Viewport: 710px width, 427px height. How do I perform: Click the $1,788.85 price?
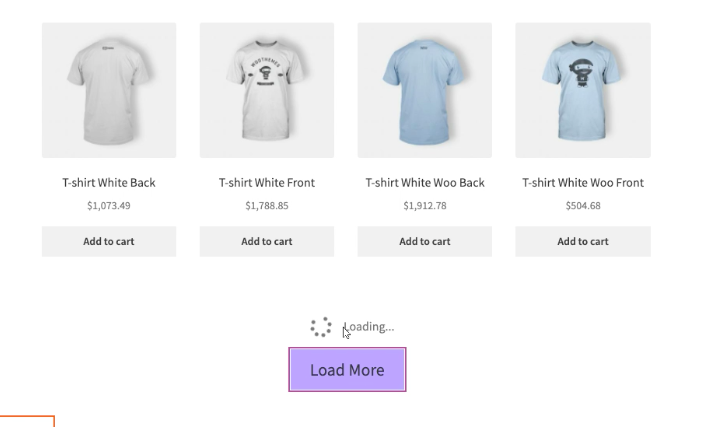(x=267, y=206)
